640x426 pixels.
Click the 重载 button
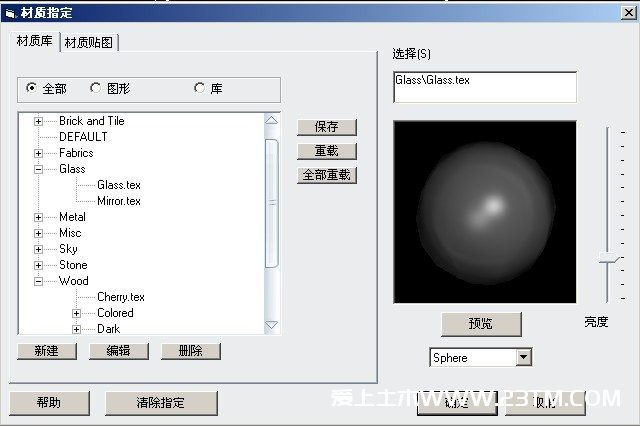(327, 151)
